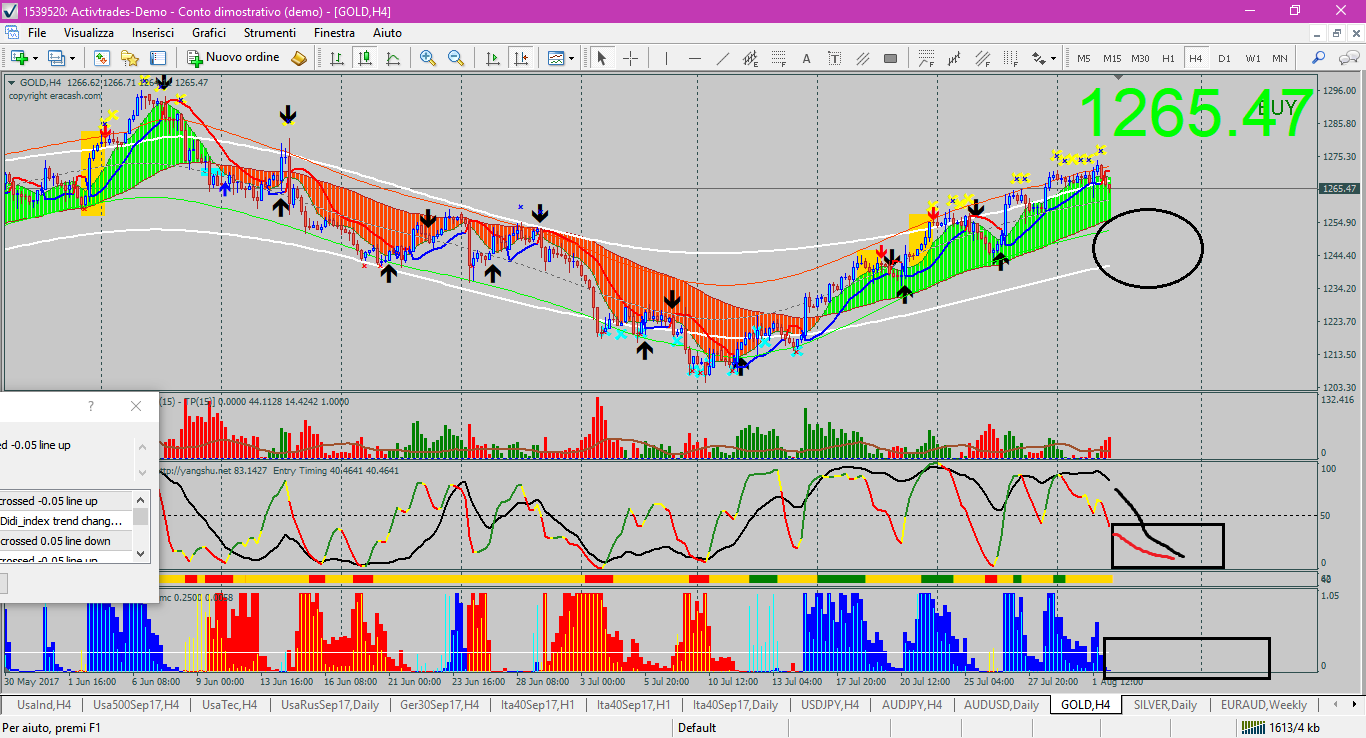Image resolution: width=1366 pixels, height=738 pixels.
Task: Click the Nuovo ordine button
Action: pyautogui.click(x=233, y=58)
